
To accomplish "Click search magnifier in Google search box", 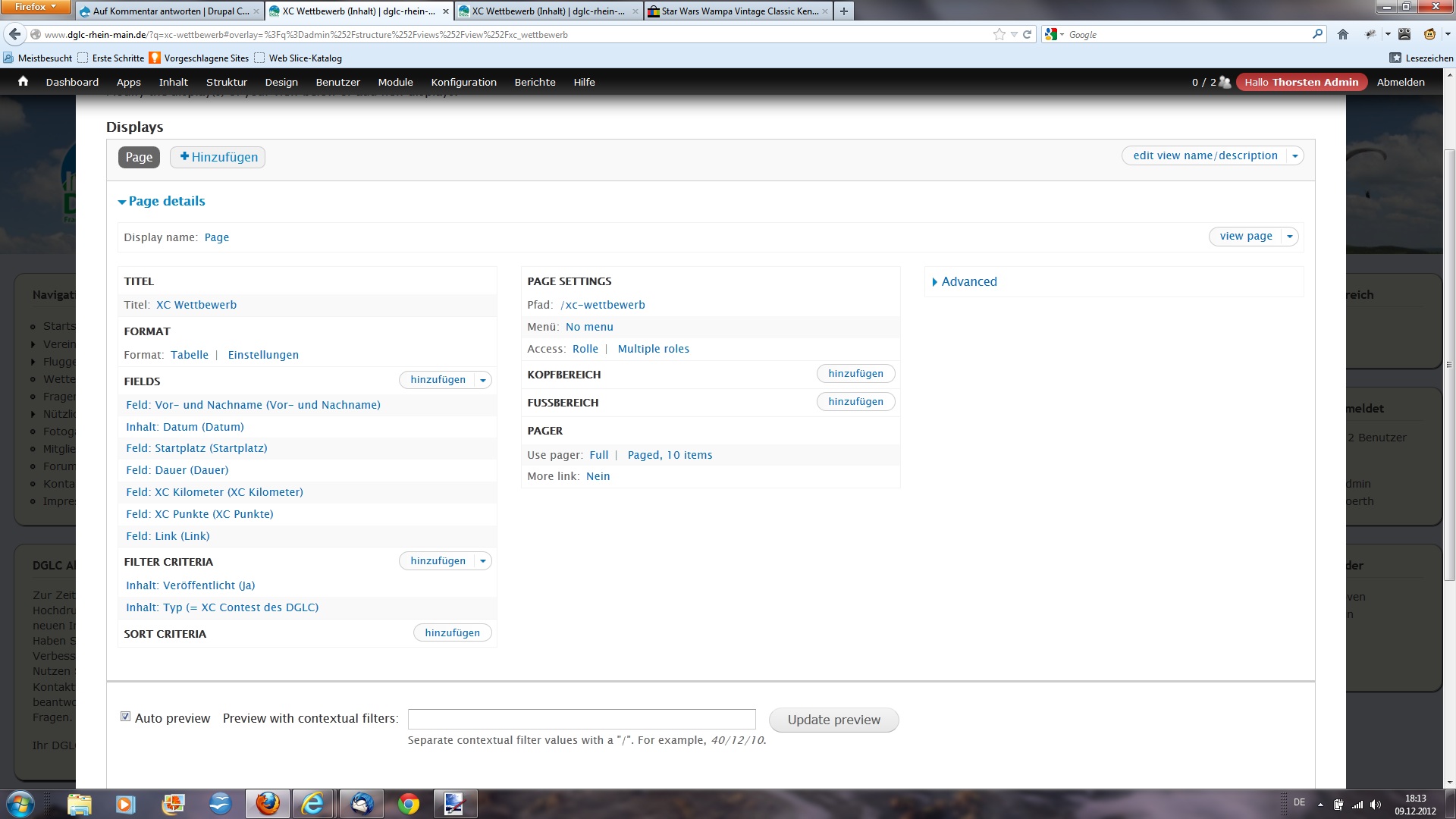I will click(1317, 34).
